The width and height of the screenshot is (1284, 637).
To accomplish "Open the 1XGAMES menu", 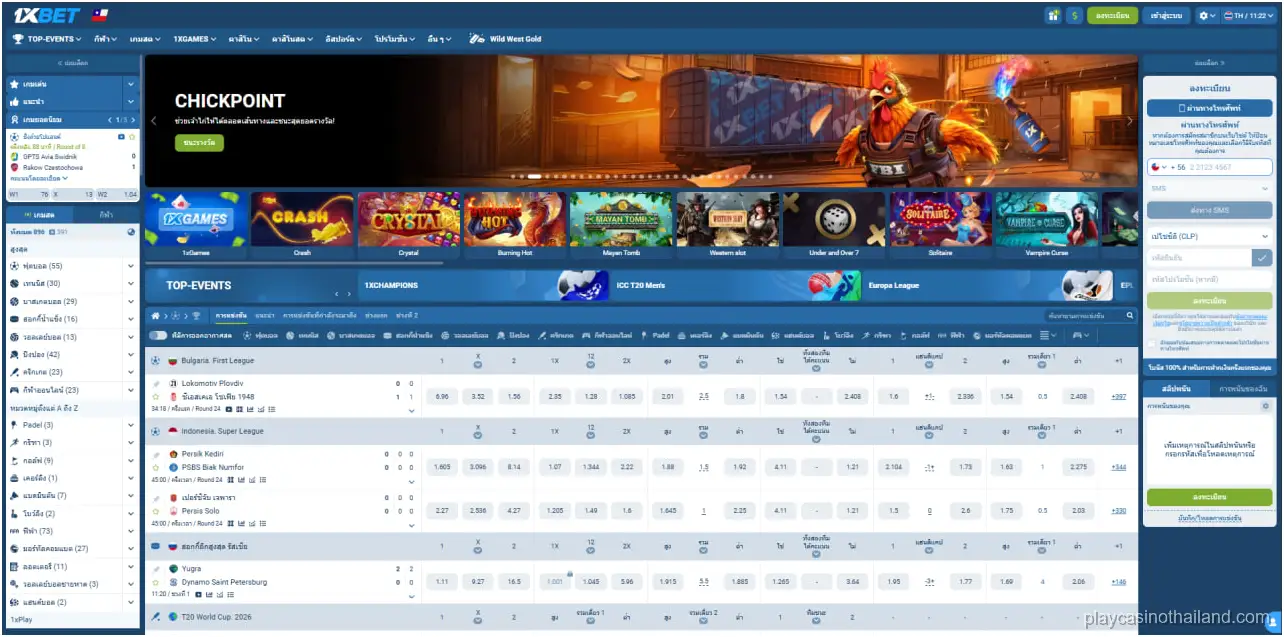I will click(x=194, y=39).
